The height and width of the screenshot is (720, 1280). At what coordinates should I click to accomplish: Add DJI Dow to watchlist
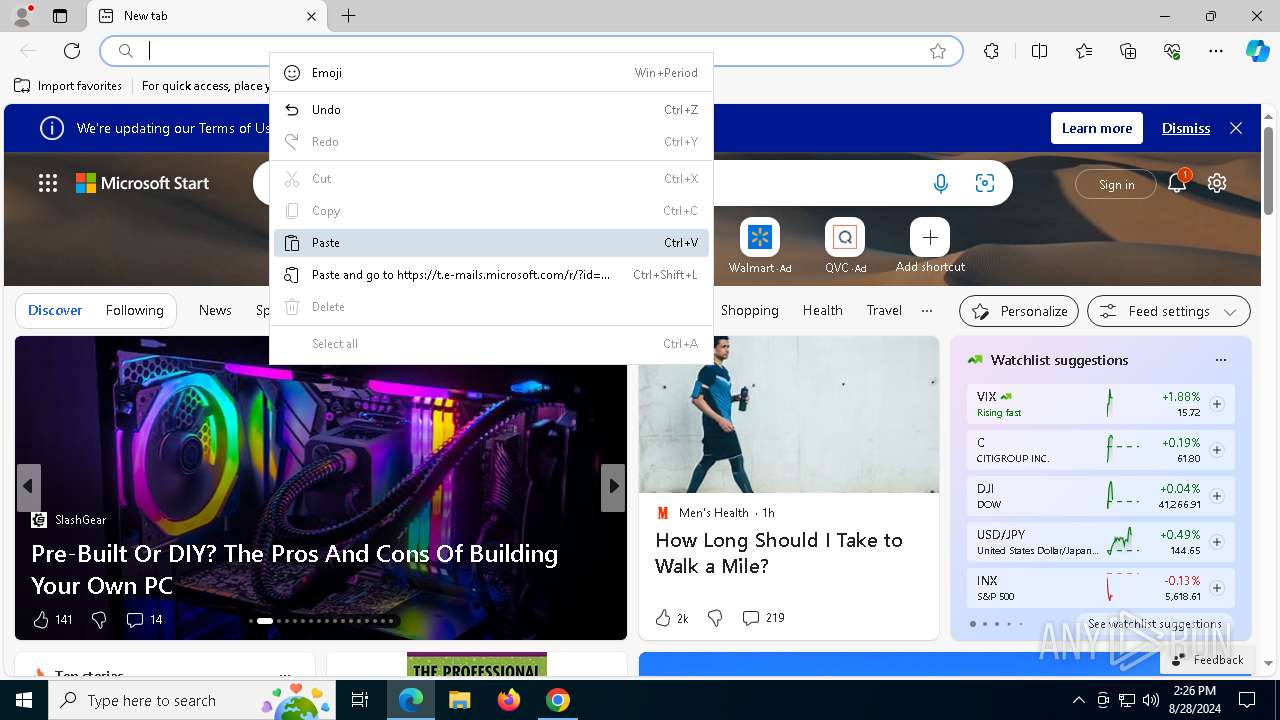(x=1217, y=496)
